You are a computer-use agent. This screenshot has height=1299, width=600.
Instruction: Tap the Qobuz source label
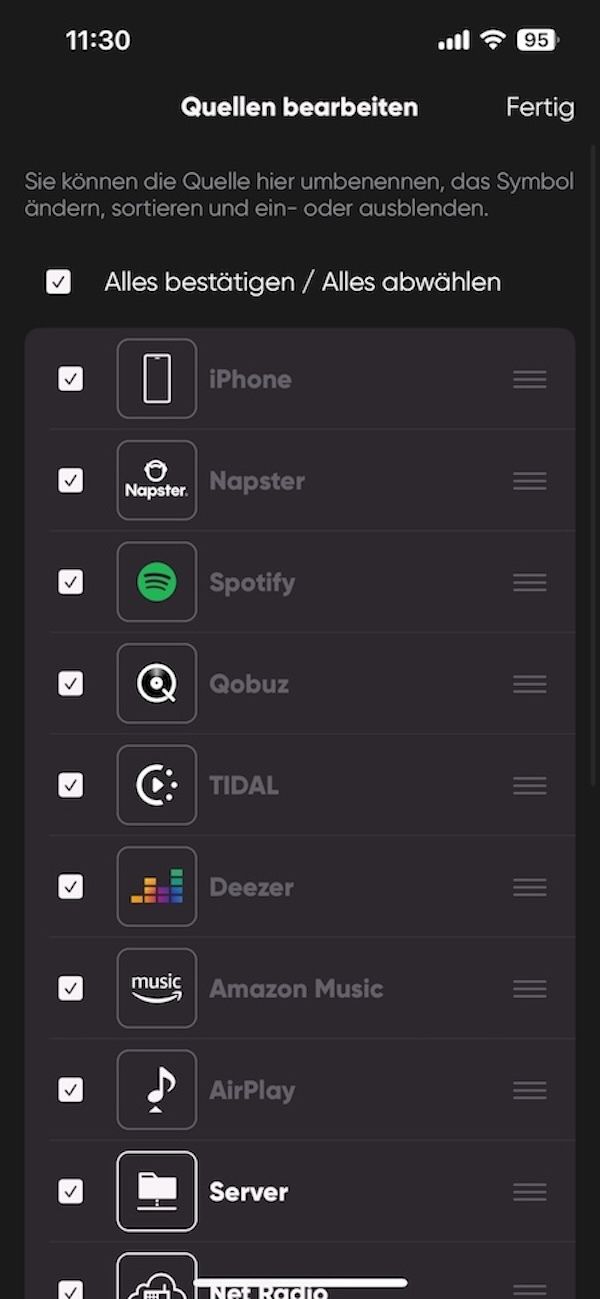pos(249,684)
